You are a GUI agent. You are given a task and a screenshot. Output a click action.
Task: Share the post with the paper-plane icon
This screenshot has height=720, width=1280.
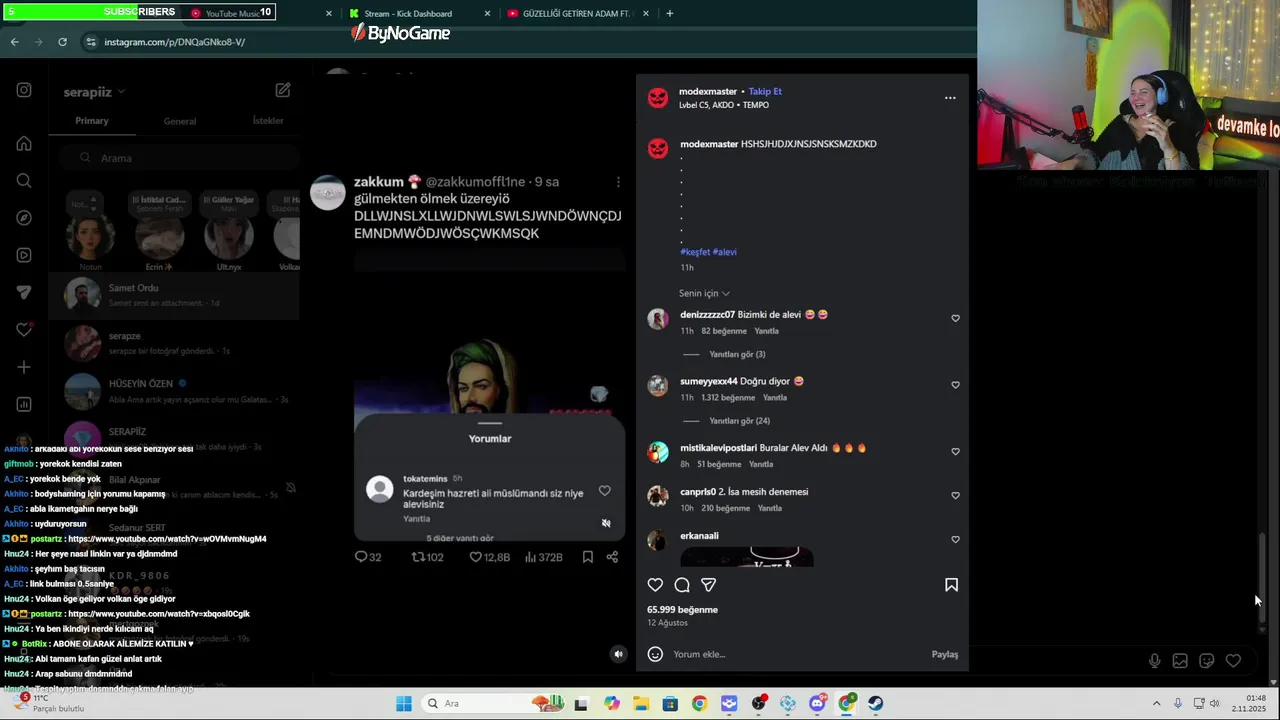pos(708,585)
